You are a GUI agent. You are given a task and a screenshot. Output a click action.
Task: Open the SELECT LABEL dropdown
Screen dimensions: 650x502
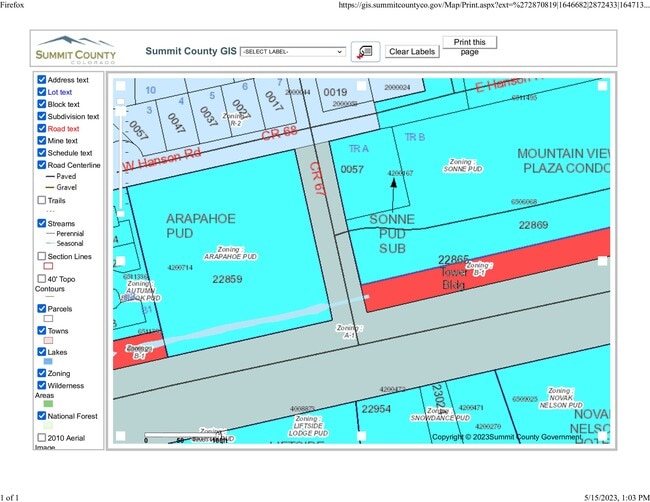coord(292,51)
